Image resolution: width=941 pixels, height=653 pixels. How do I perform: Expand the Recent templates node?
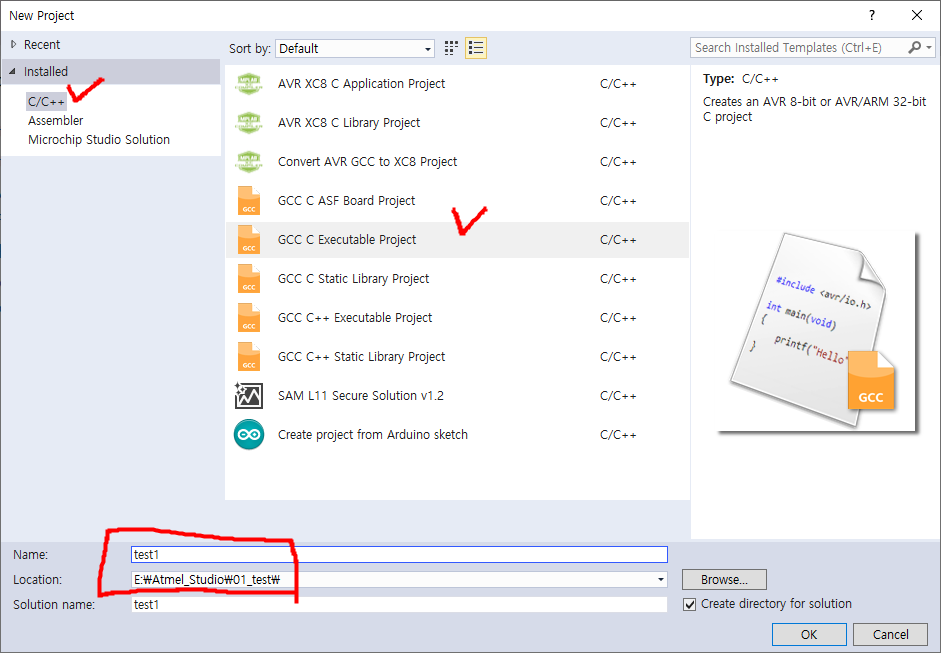[14, 44]
